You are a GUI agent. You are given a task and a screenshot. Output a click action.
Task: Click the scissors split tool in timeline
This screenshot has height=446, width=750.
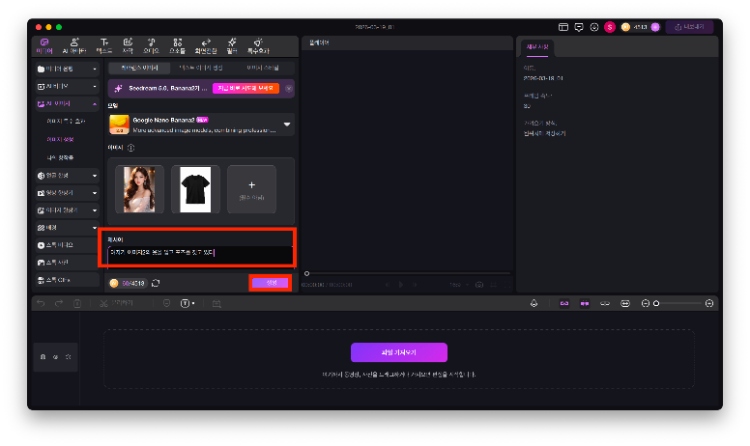[104, 303]
